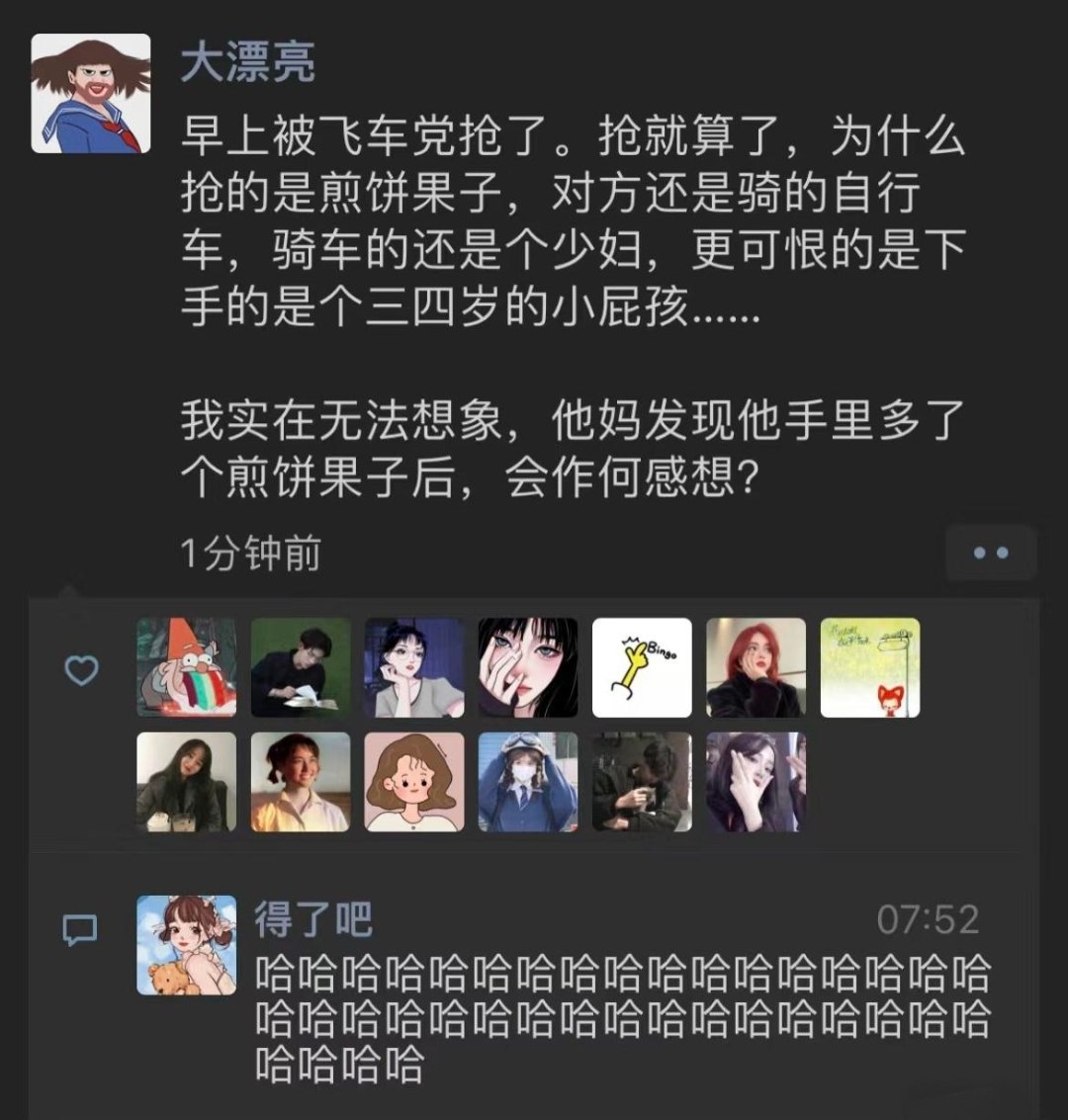The width and height of the screenshot is (1068, 1120).
Task: Tap the comment speech bubble icon
Action: [80, 929]
